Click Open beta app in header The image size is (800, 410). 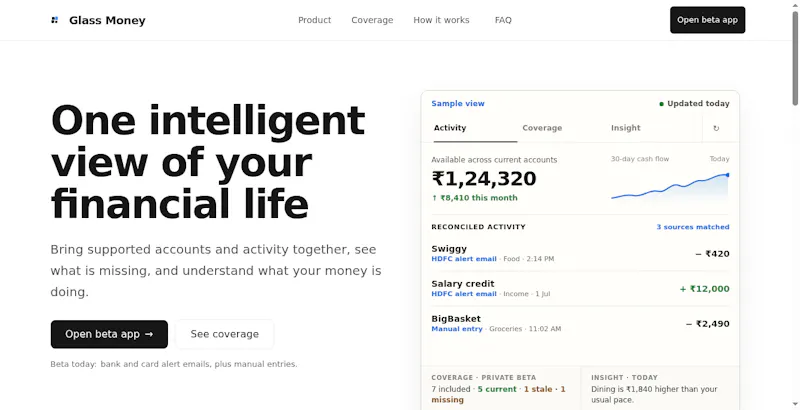click(707, 20)
